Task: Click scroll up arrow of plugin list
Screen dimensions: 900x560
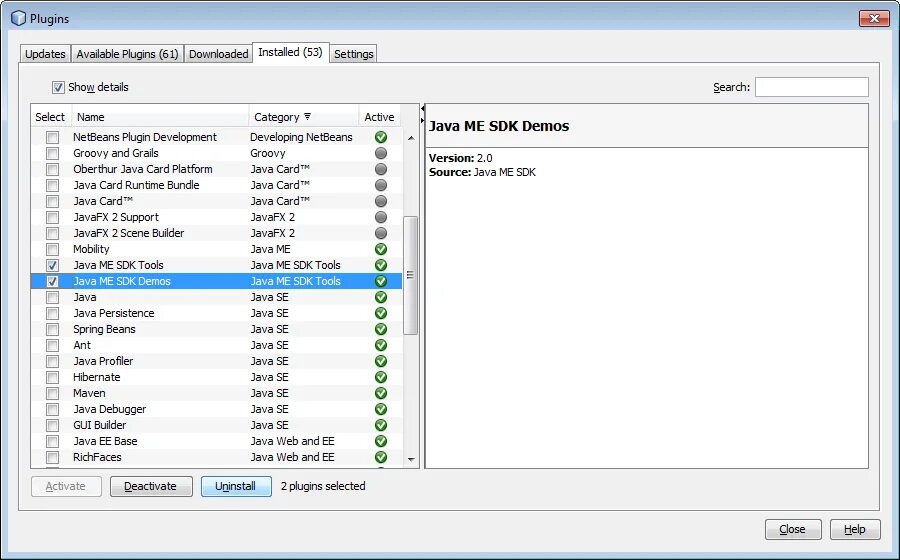Action: pos(411,138)
